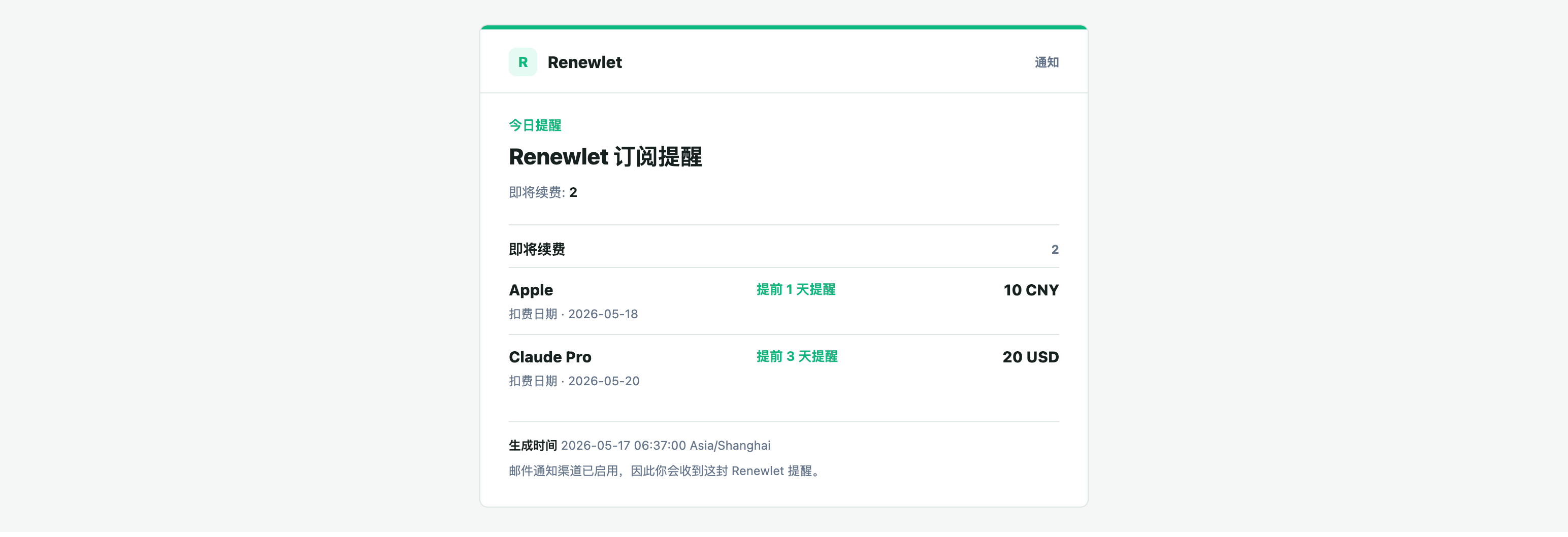Viewport: 1568px width, 537px height.
Task: Click the 提前 3 天提醒 reminder tag
Action: coord(797,356)
